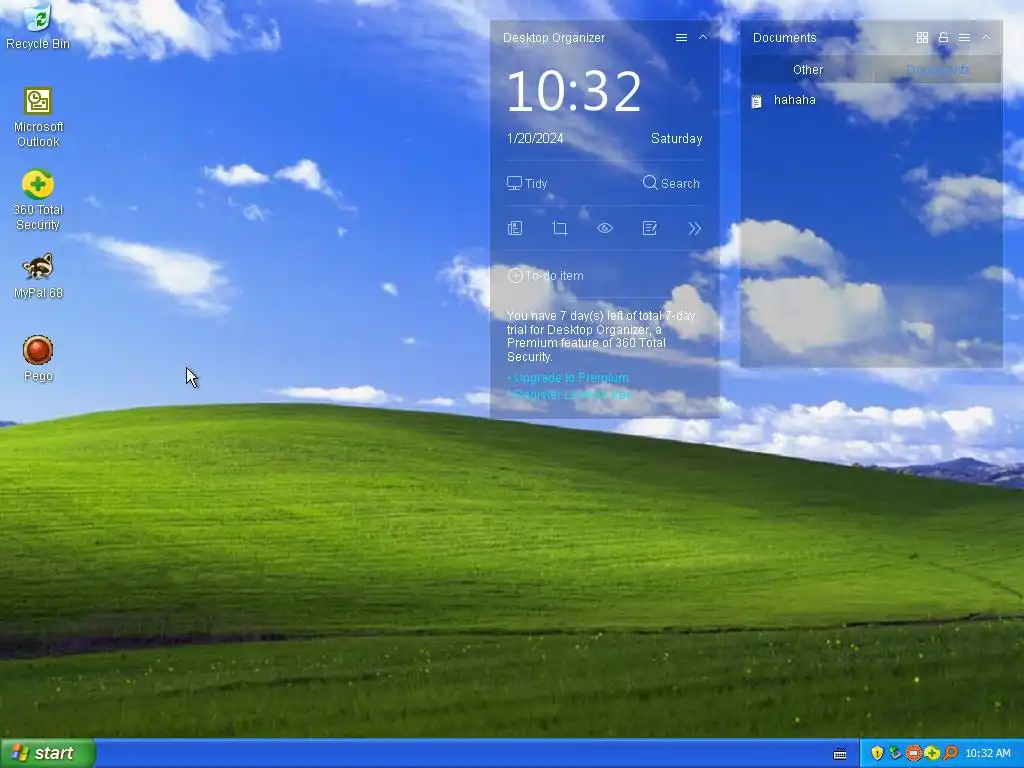Viewport: 1024px width, 768px height.
Task: Click the yellow security shield tray icon
Action: [877, 754]
